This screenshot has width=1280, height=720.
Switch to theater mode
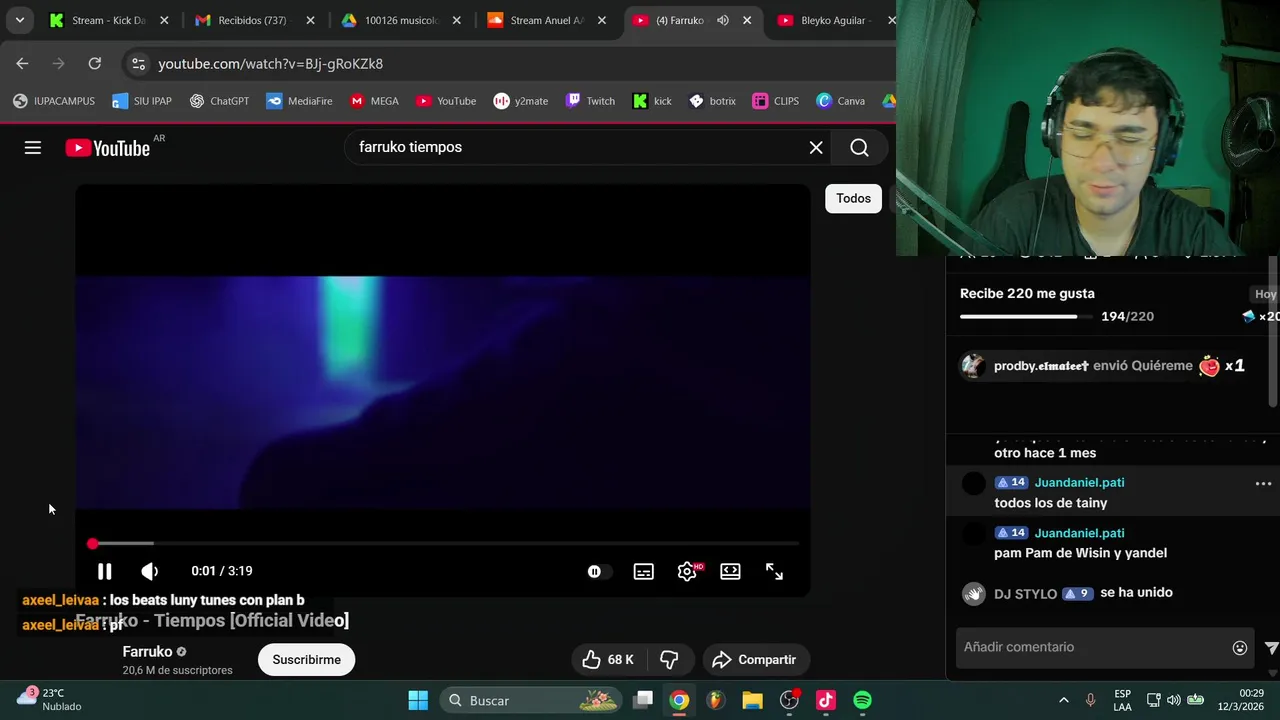pos(731,571)
